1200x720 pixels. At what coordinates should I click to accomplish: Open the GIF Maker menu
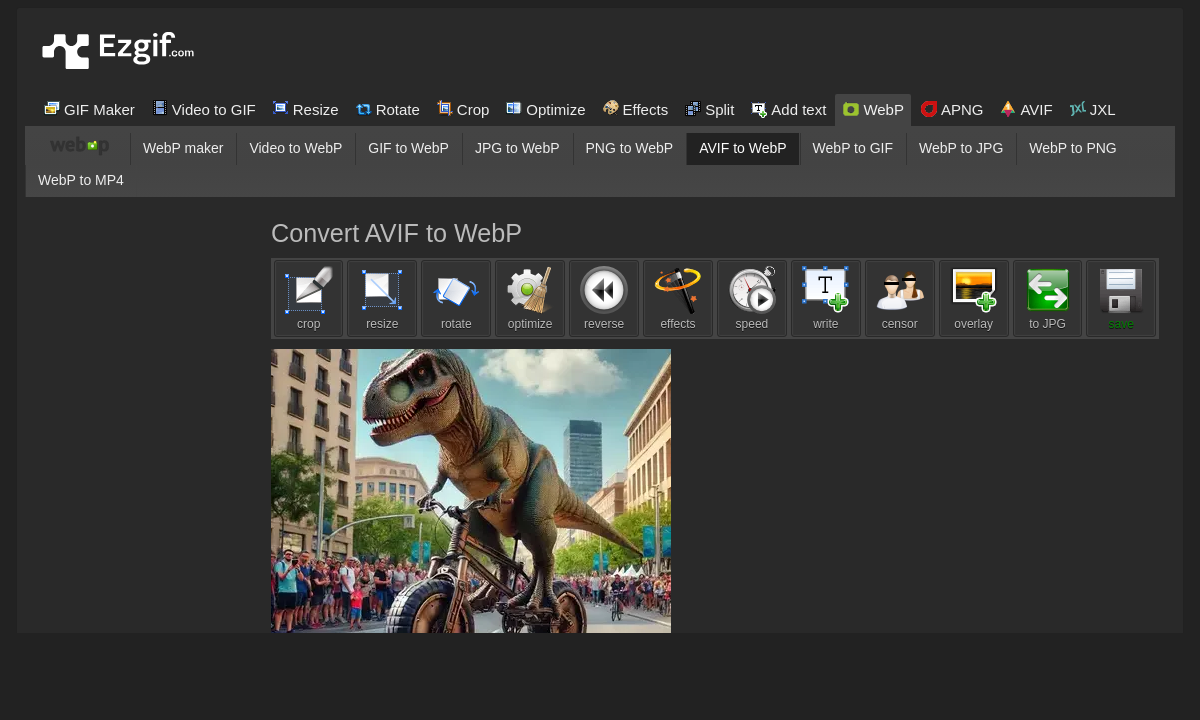coord(89,110)
